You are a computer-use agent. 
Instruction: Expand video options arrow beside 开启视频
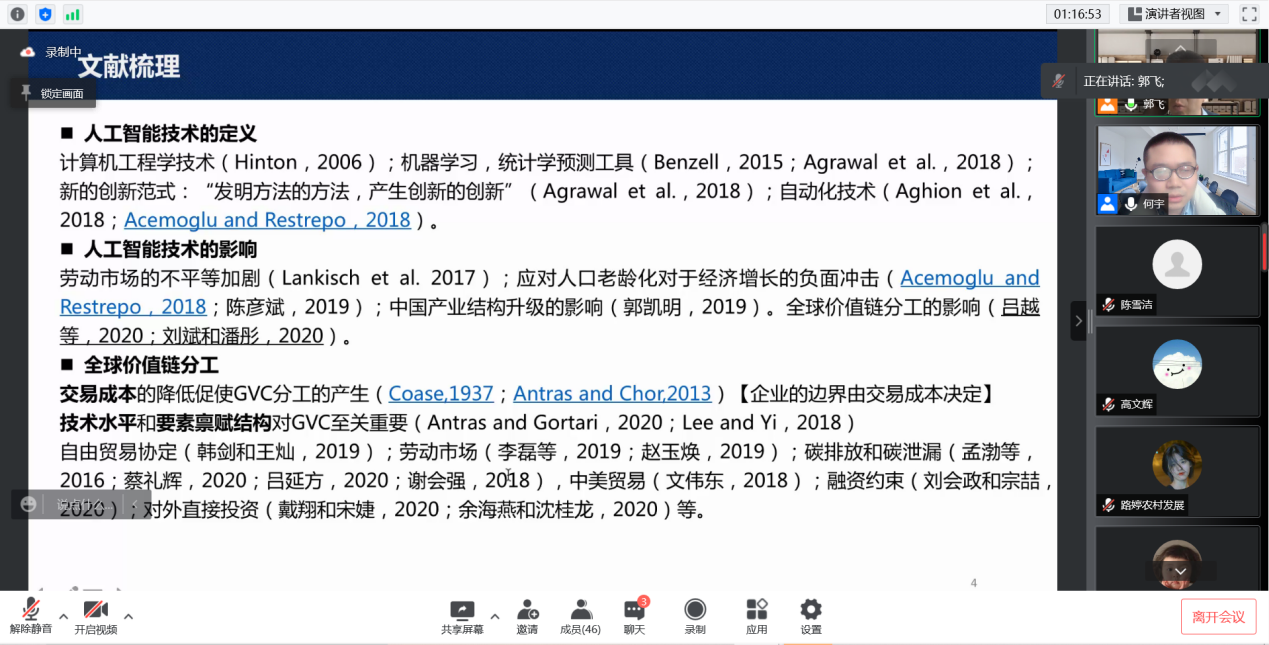click(x=128, y=616)
